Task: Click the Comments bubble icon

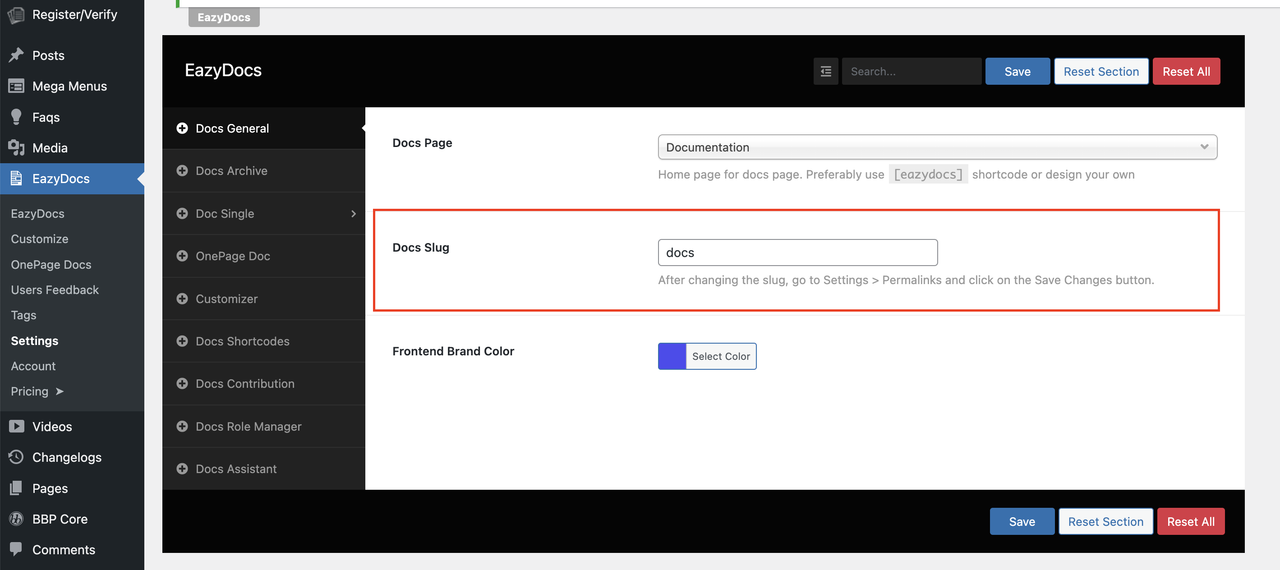Action: [16, 550]
